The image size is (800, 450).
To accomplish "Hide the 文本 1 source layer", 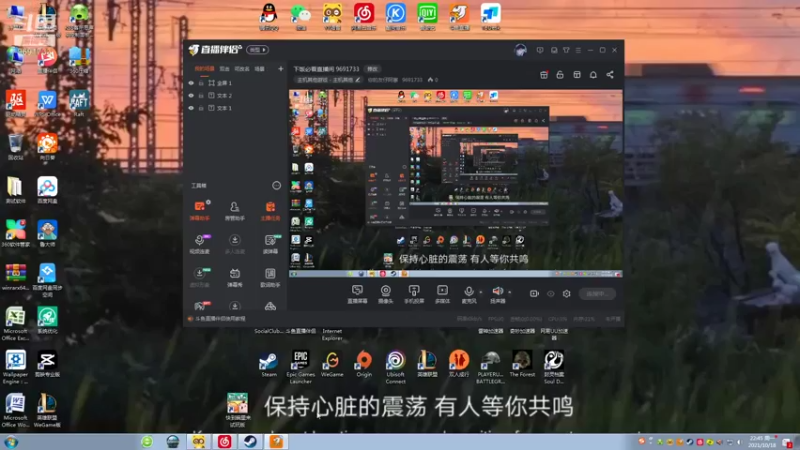I will pyautogui.click(x=191, y=108).
